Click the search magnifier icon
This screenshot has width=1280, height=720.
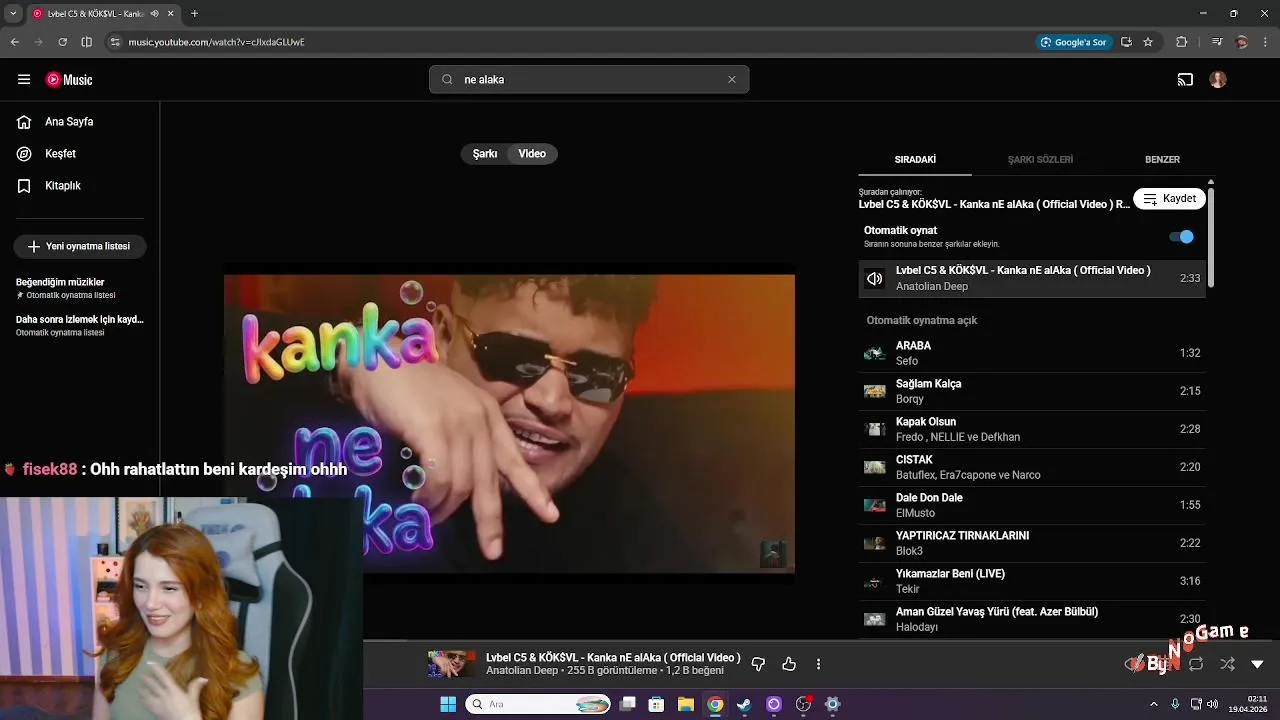(447, 80)
